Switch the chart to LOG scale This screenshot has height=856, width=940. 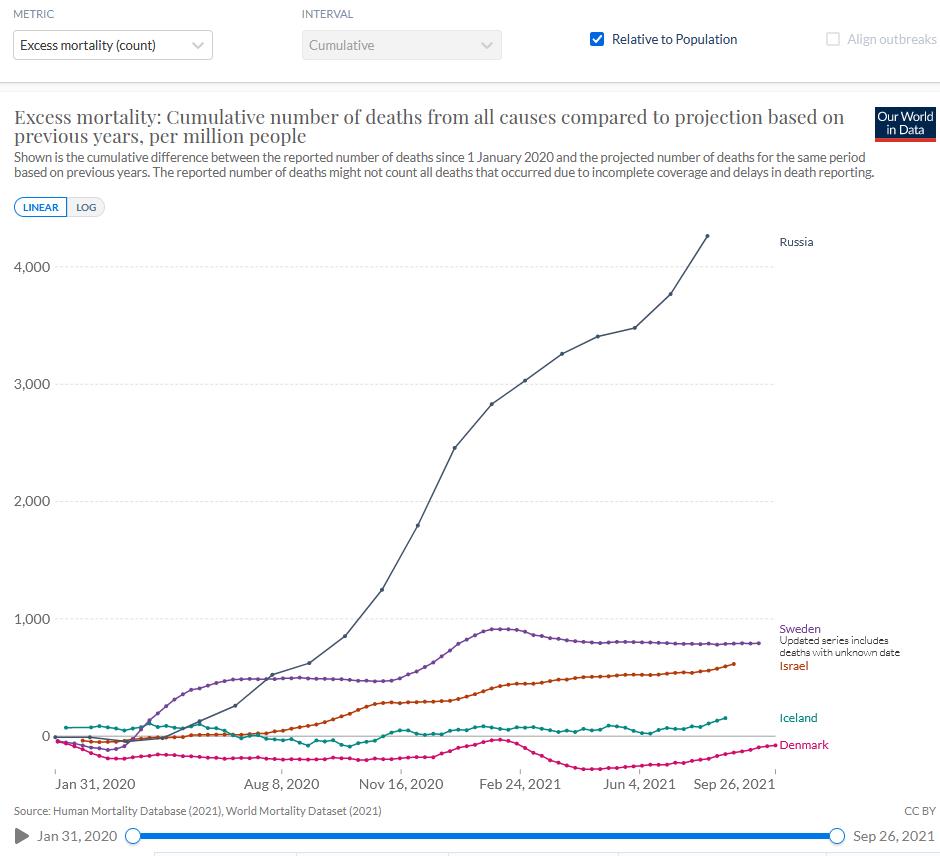point(86,207)
